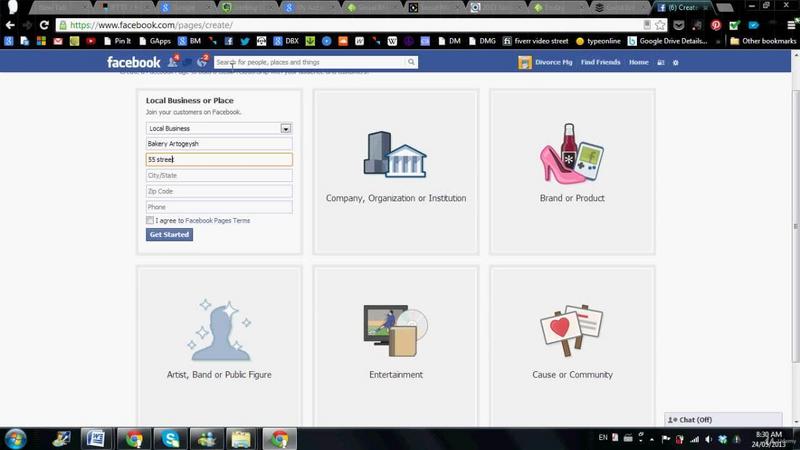Open the GApps bookmark
This screenshot has width=800, height=450.
[x=155, y=41]
